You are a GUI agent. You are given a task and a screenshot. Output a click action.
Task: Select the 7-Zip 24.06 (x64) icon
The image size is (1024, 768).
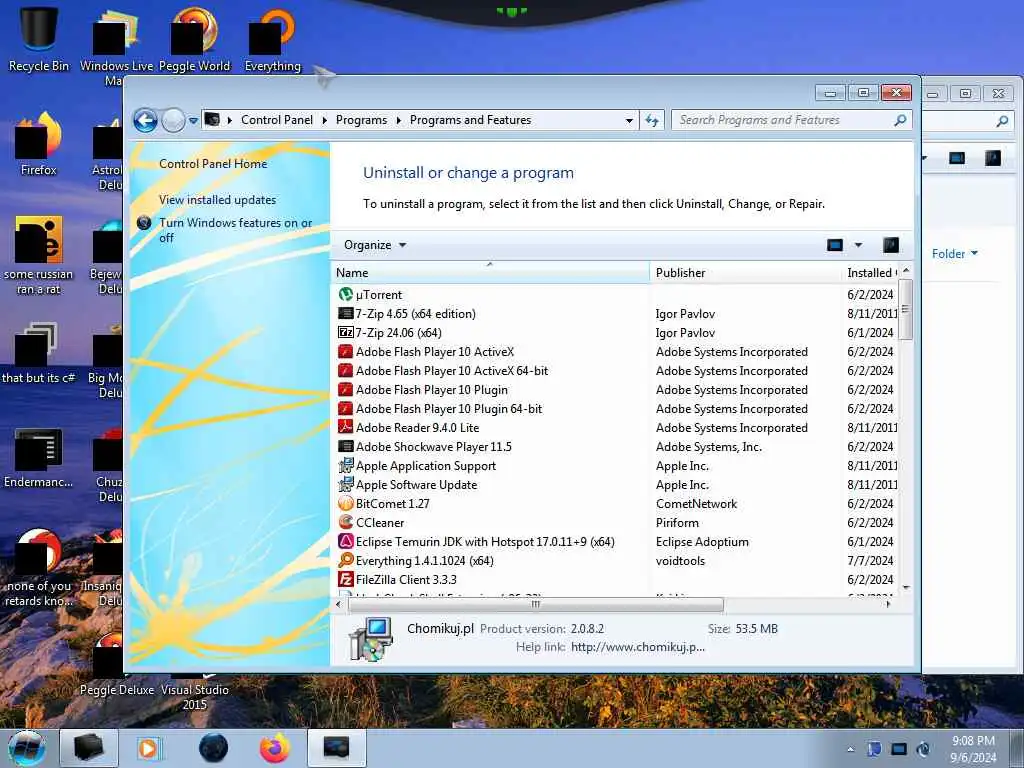(345, 332)
